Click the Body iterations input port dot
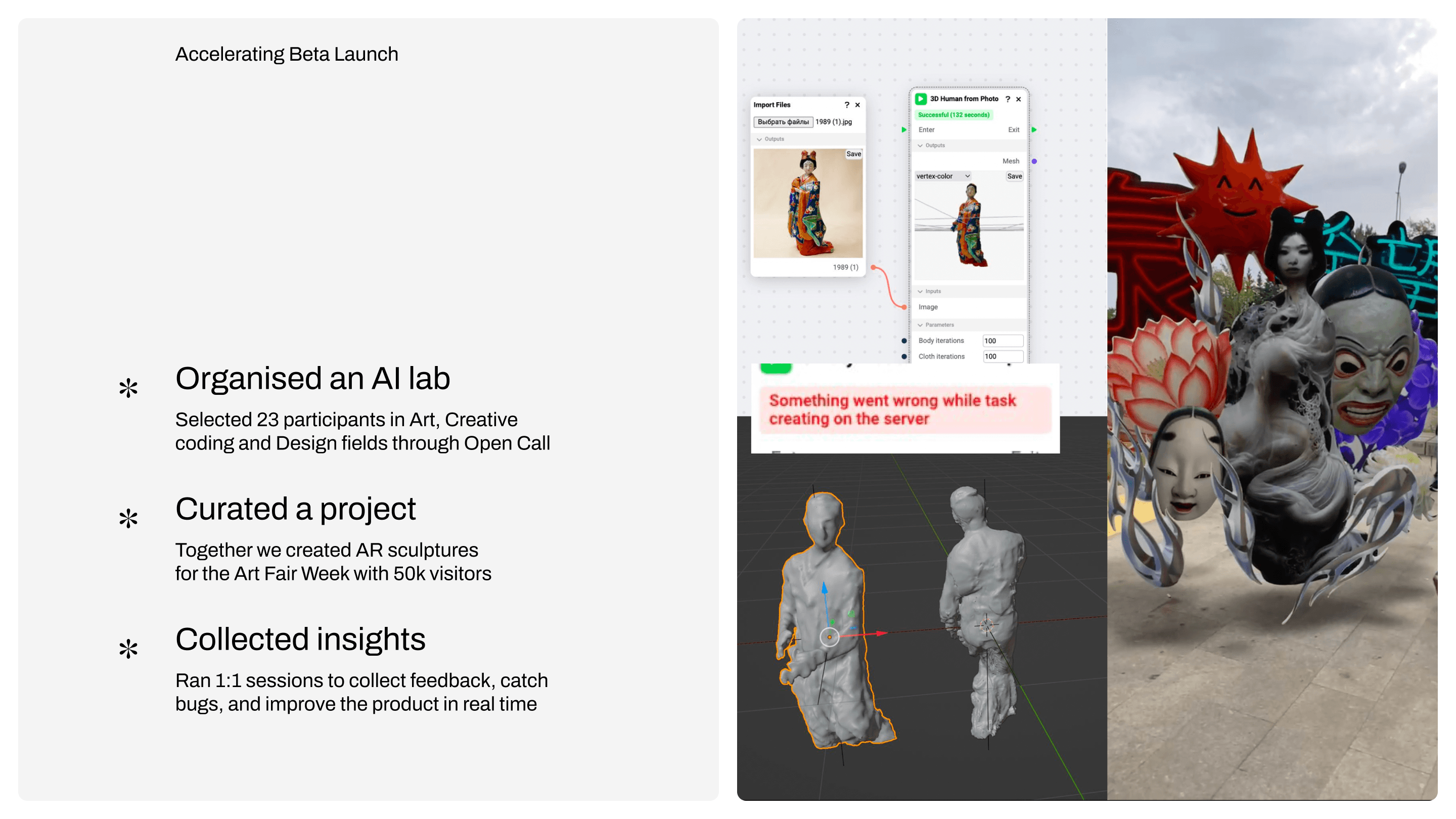This screenshot has width=1456, height=819. (904, 341)
